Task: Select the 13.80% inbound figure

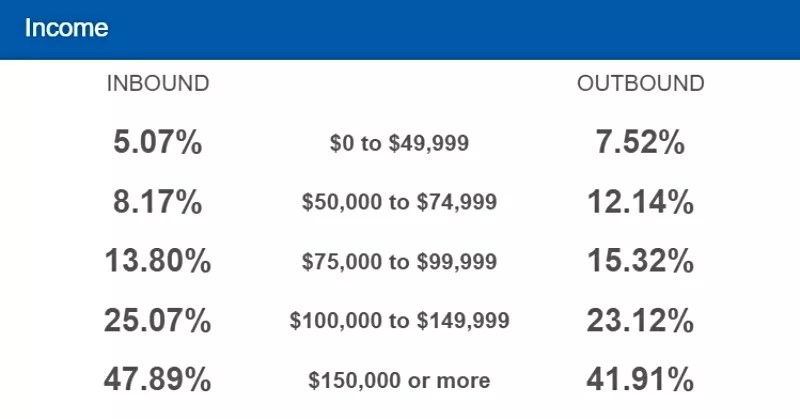Action: point(158,262)
